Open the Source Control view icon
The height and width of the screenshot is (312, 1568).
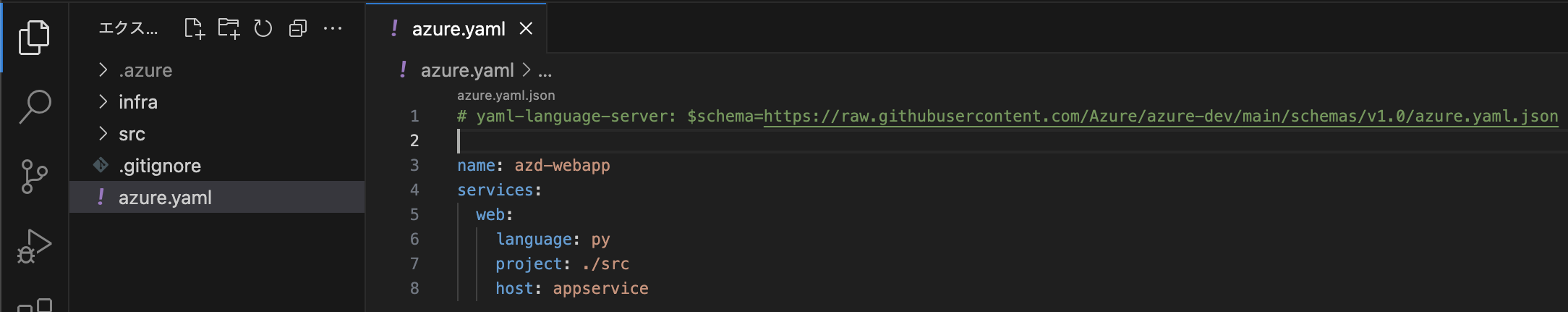(34, 177)
